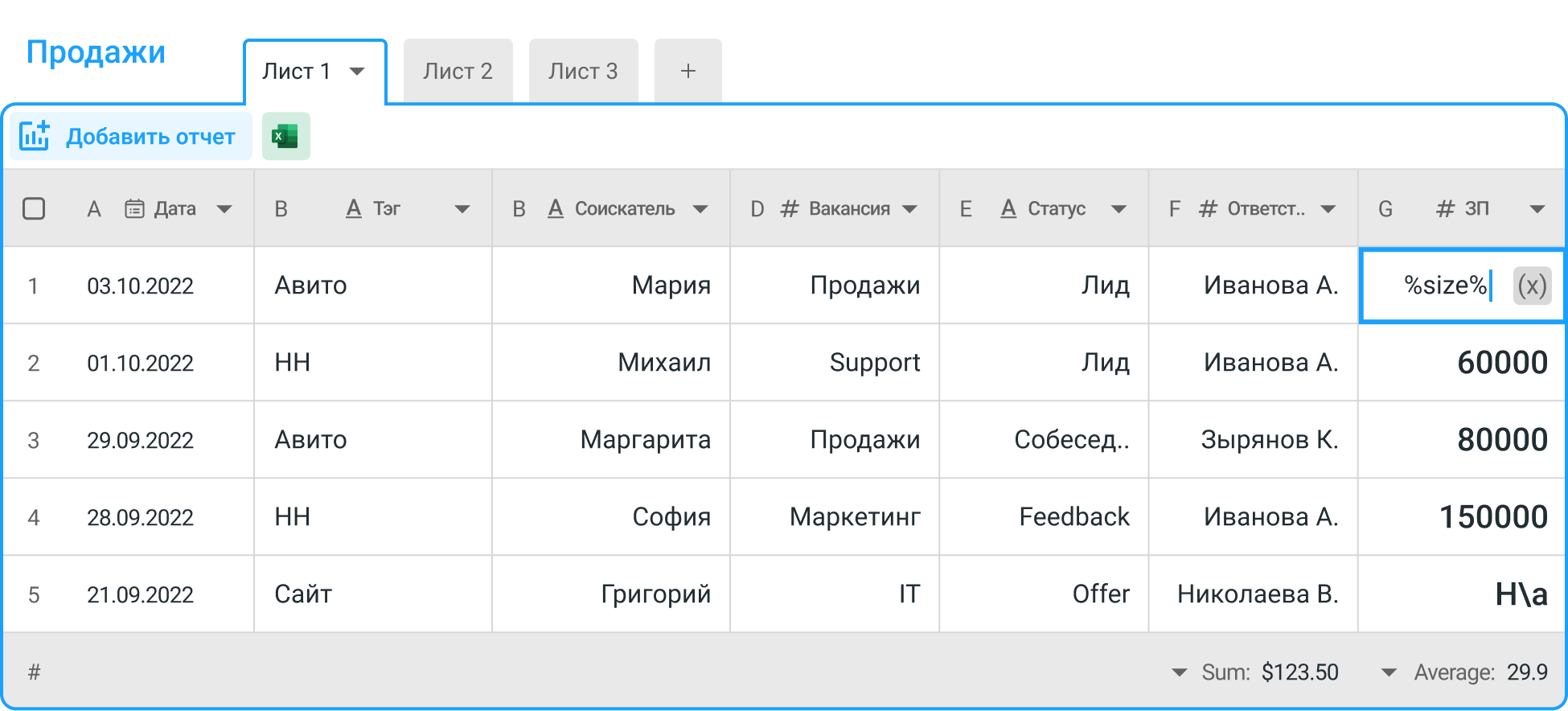
Task: Open the Дата column dropdown
Action: pos(224,209)
